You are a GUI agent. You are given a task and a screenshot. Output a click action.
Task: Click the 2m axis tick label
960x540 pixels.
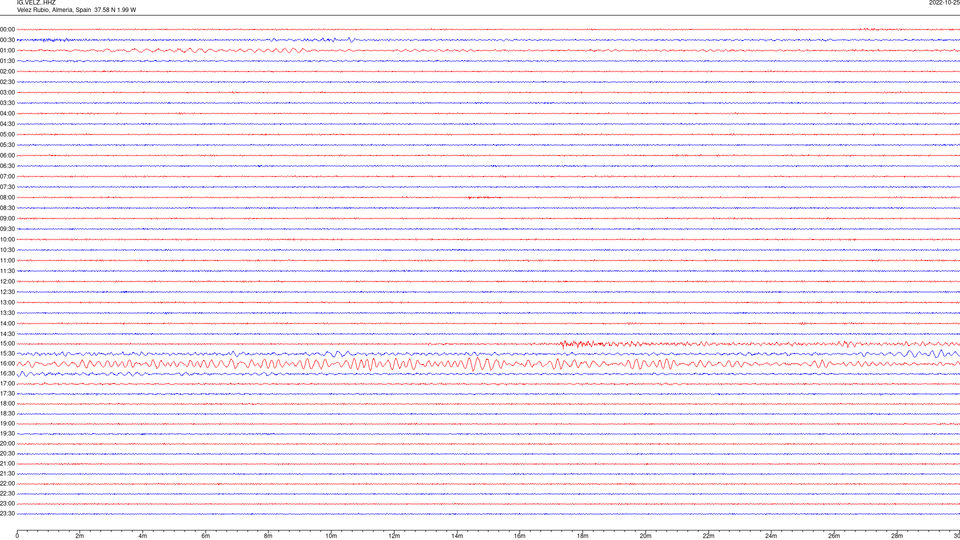pyautogui.click(x=80, y=536)
